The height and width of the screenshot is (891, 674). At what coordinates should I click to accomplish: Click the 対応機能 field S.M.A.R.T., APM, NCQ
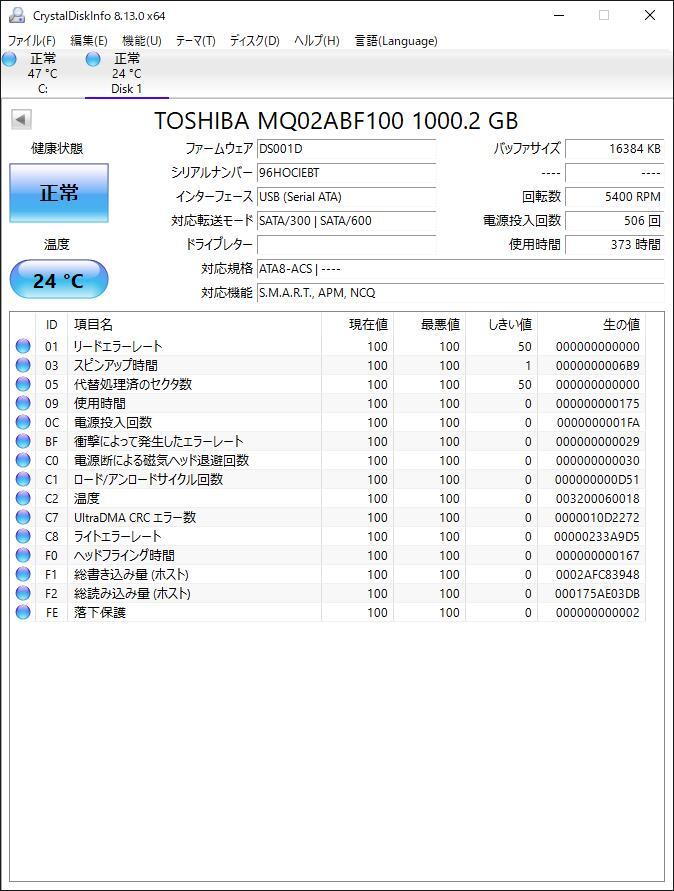click(x=460, y=293)
